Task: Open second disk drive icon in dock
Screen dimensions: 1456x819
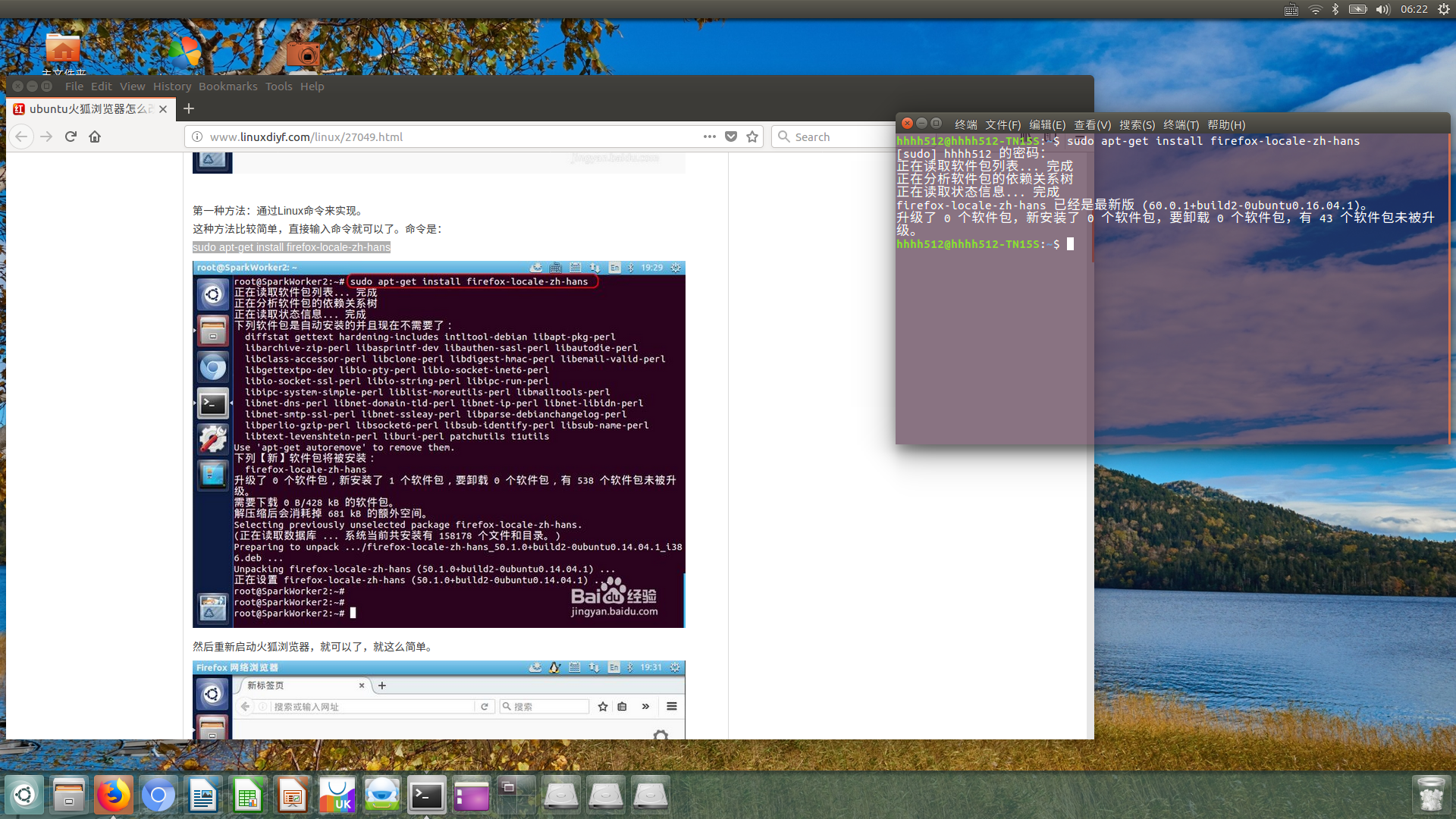Action: click(x=606, y=795)
